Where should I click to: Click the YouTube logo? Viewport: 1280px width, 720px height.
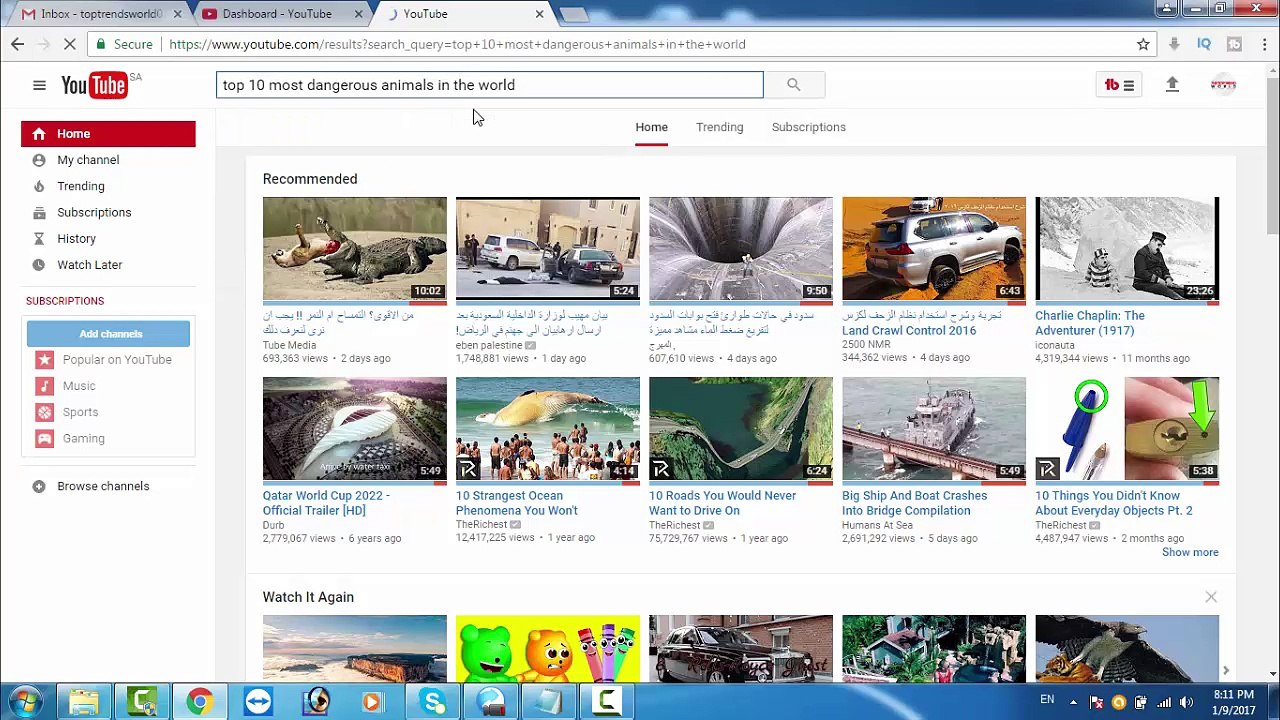[x=95, y=85]
